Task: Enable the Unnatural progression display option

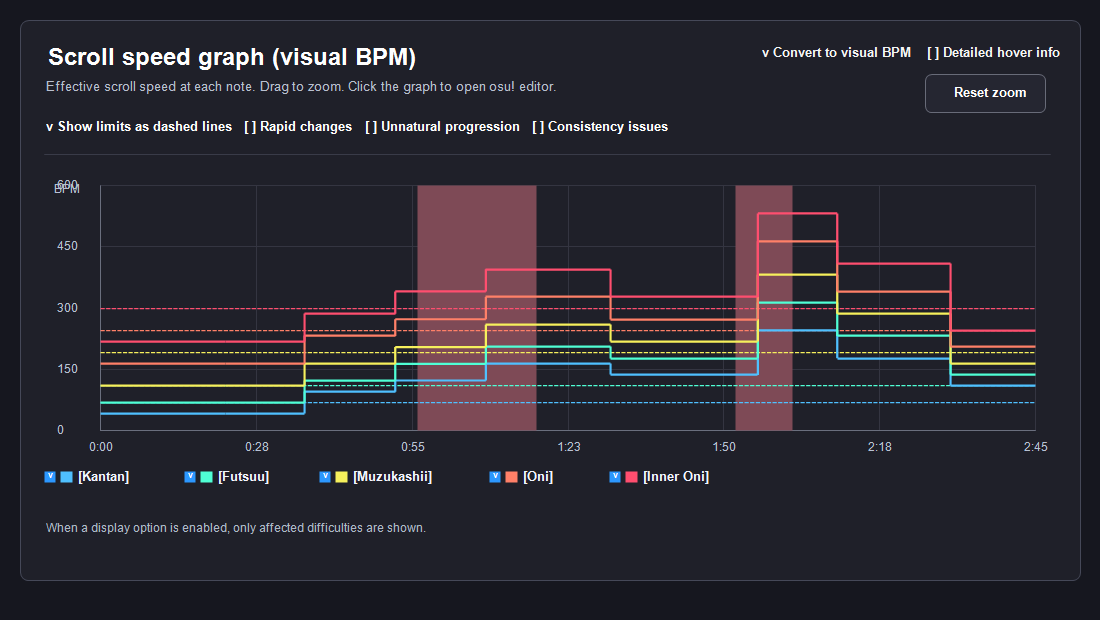Action: (x=443, y=127)
